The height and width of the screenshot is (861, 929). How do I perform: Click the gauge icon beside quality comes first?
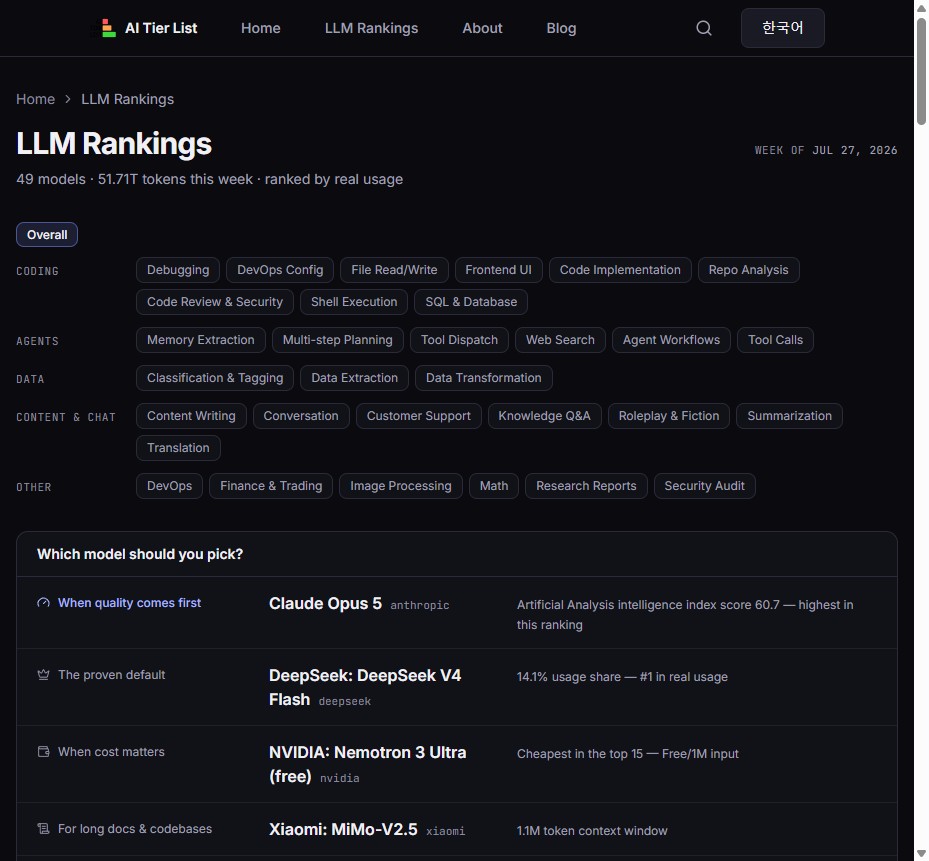pos(43,603)
